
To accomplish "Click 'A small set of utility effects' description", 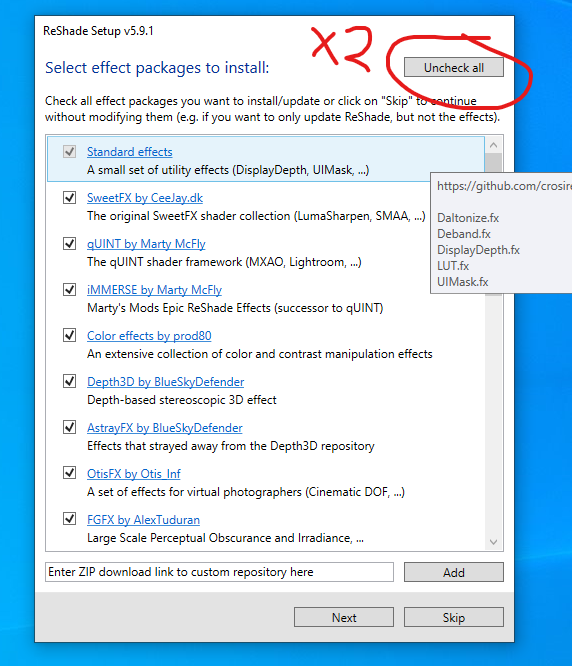I will pos(228,170).
